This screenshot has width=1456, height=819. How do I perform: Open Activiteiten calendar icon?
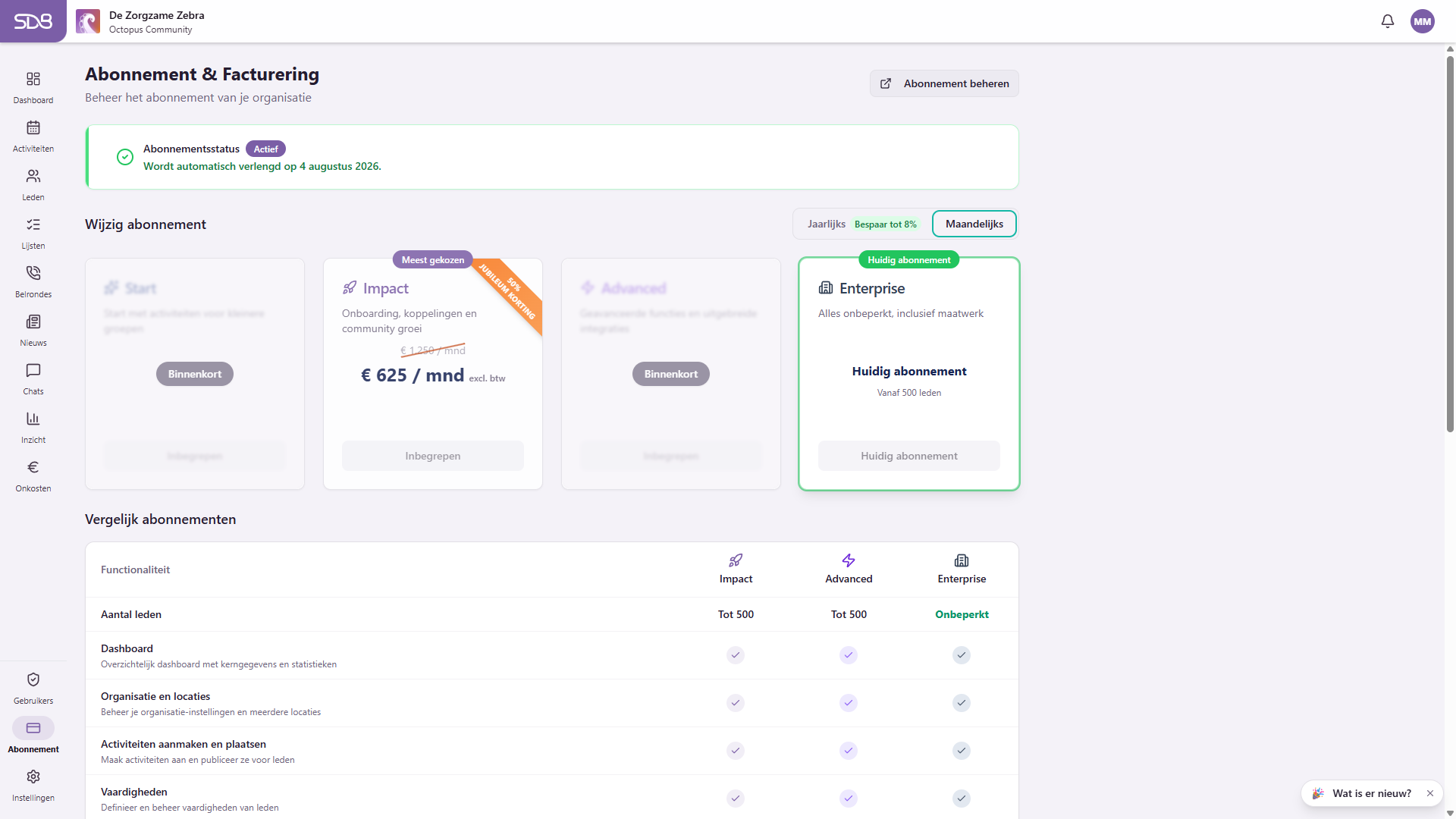coord(33,127)
